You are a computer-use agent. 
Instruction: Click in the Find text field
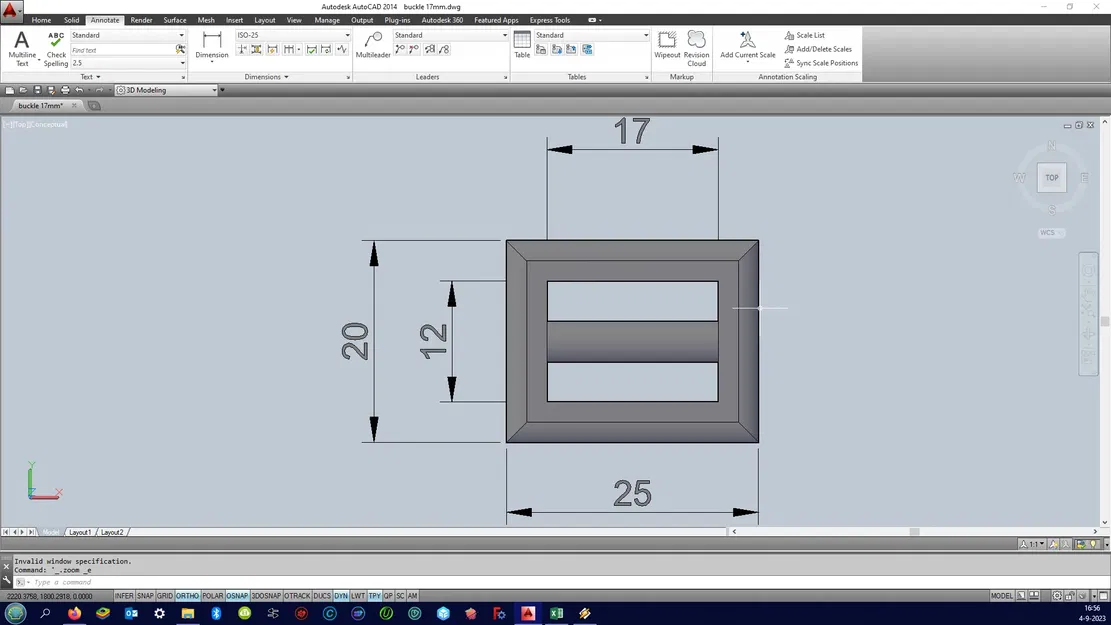point(122,50)
